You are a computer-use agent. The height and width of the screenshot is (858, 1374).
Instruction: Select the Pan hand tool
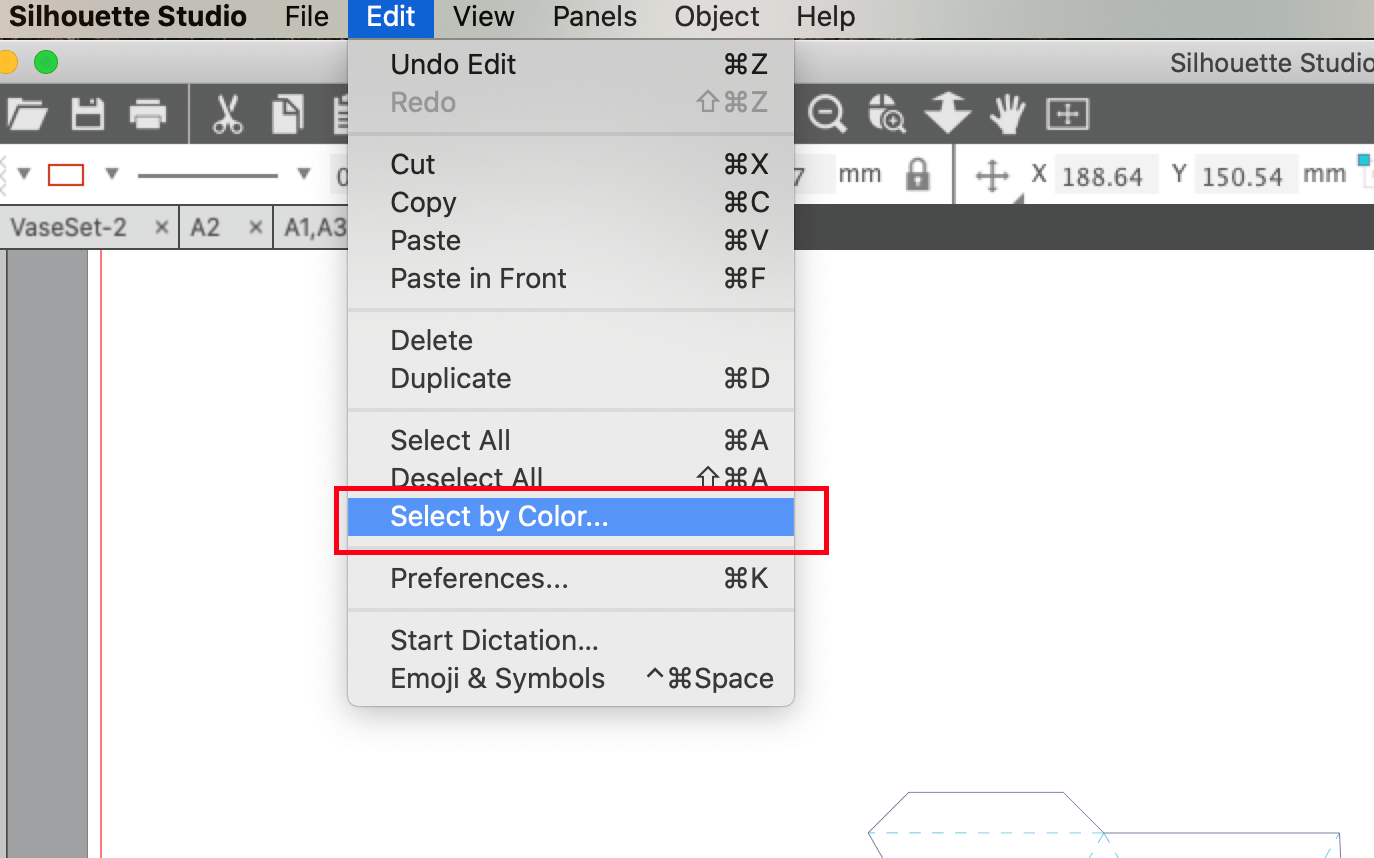pos(1007,115)
